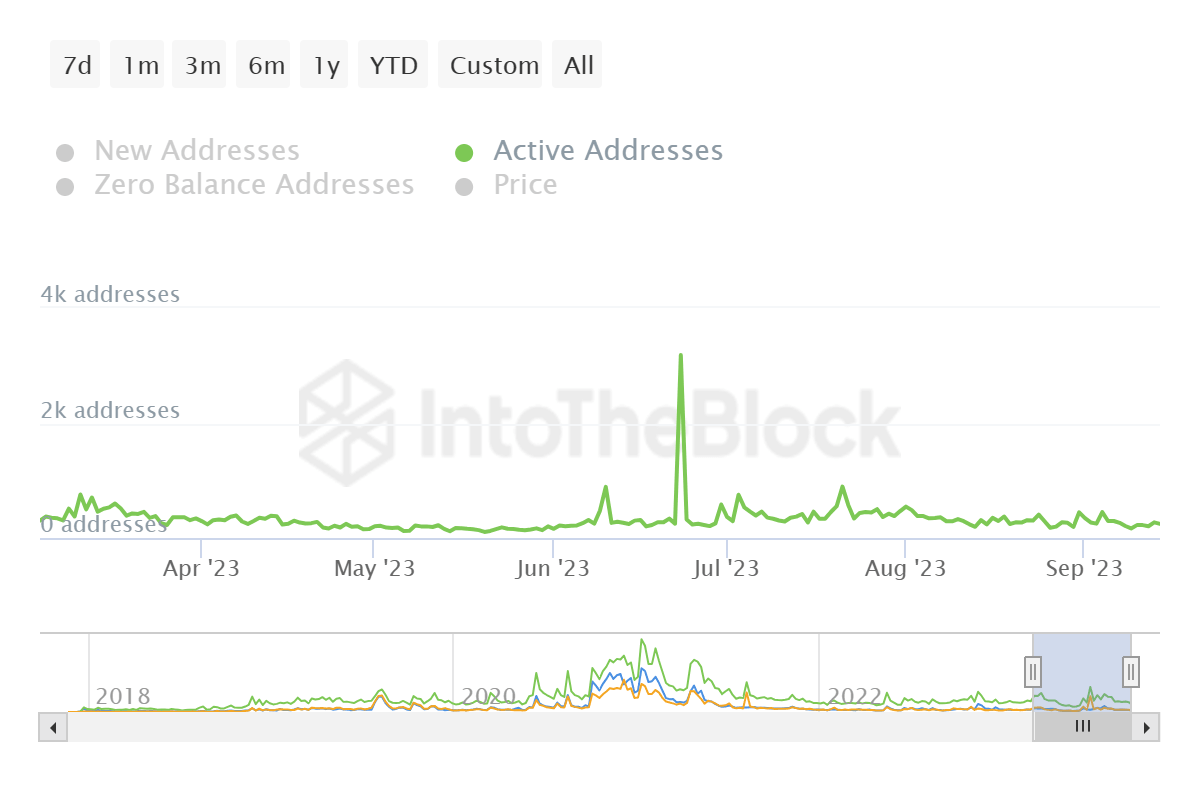Screen dimensions: 1200x800
Task: Click the gray New Addresses legend dot
Action: click(x=66, y=151)
